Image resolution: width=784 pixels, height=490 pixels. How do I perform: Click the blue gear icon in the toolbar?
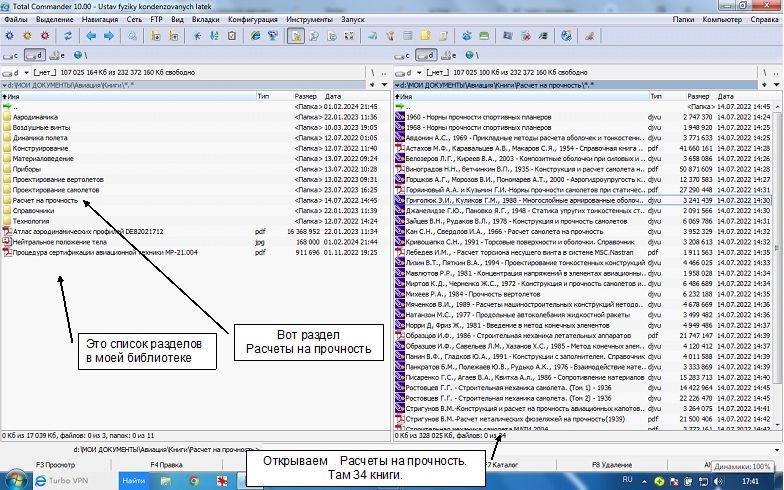10,36
